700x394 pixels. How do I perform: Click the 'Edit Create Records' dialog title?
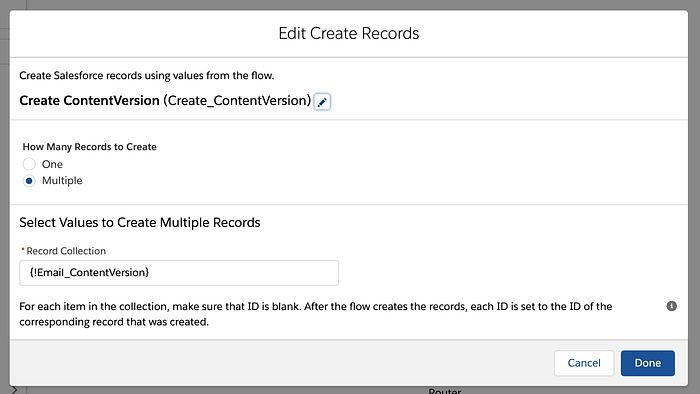(x=349, y=33)
